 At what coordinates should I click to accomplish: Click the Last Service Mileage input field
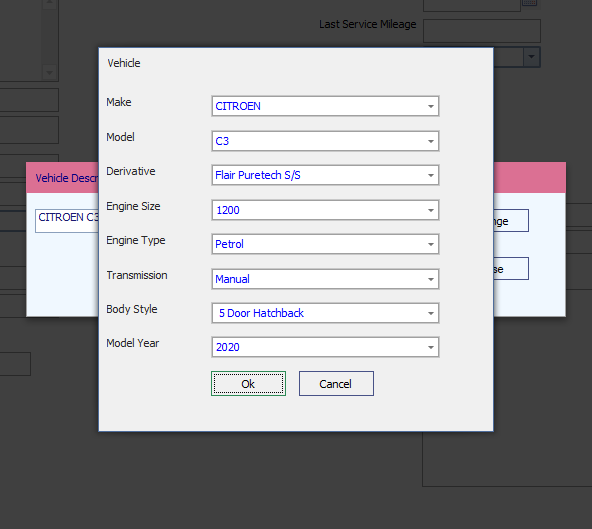[x=482, y=31]
